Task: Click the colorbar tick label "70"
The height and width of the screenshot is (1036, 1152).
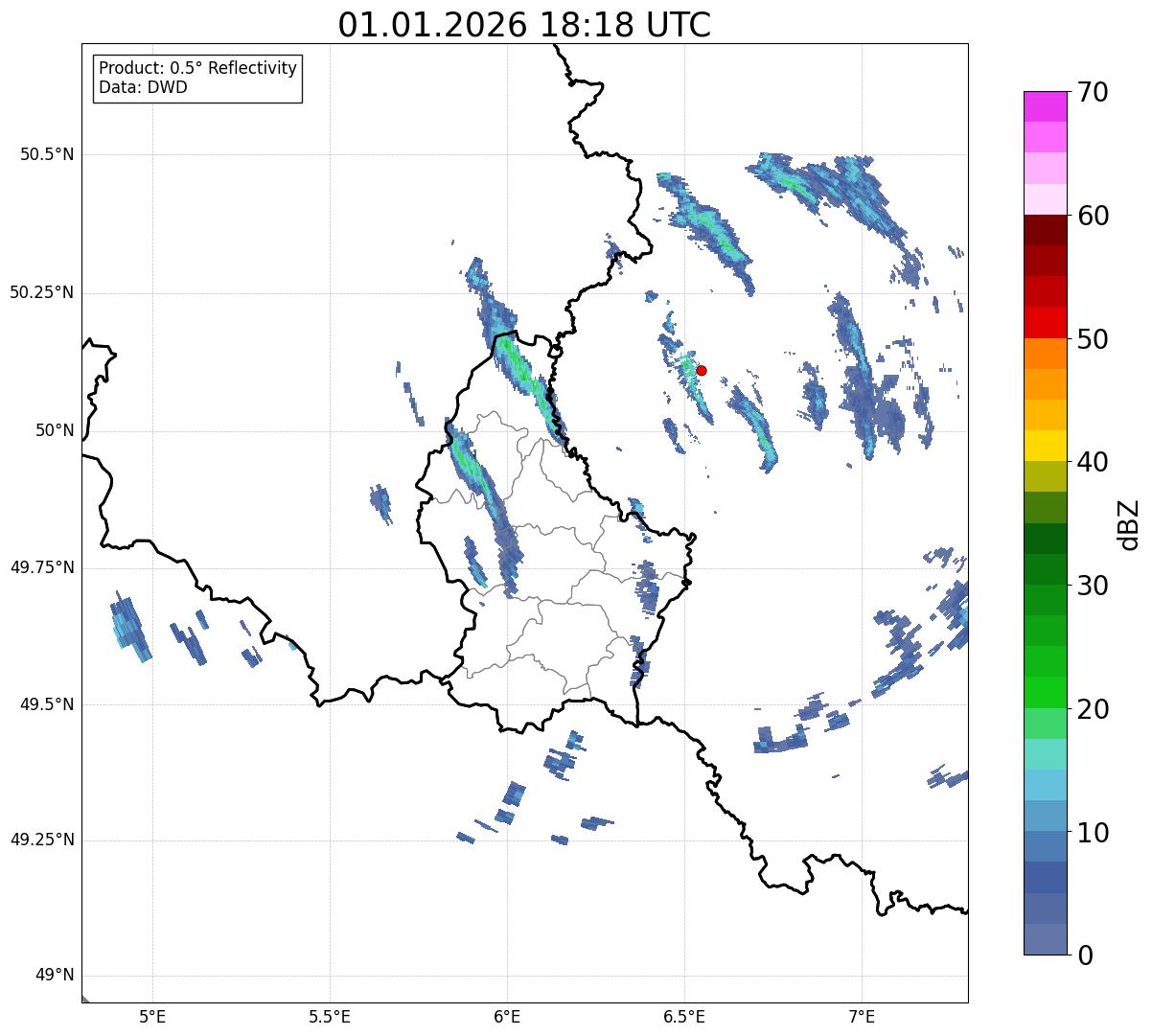Action: point(1092,93)
